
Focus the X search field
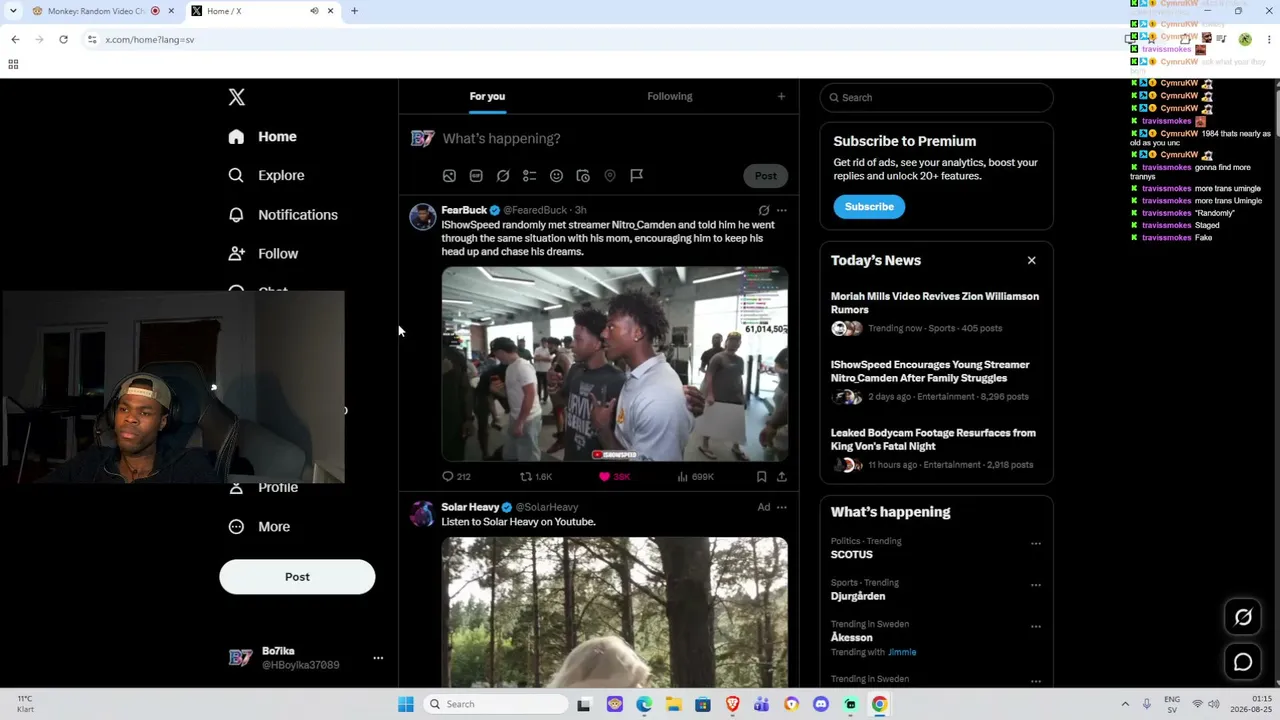tap(937, 98)
